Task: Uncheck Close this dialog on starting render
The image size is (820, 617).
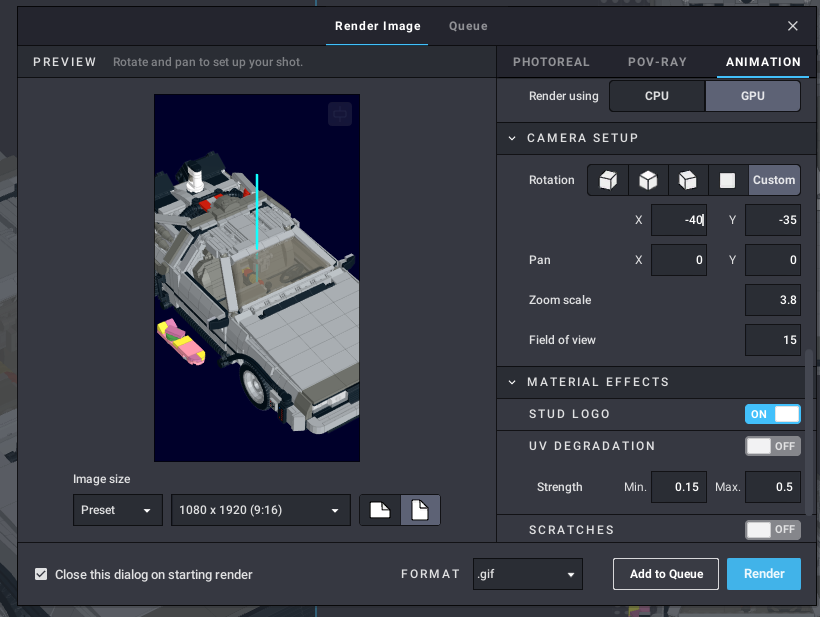Action: point(41,574)
